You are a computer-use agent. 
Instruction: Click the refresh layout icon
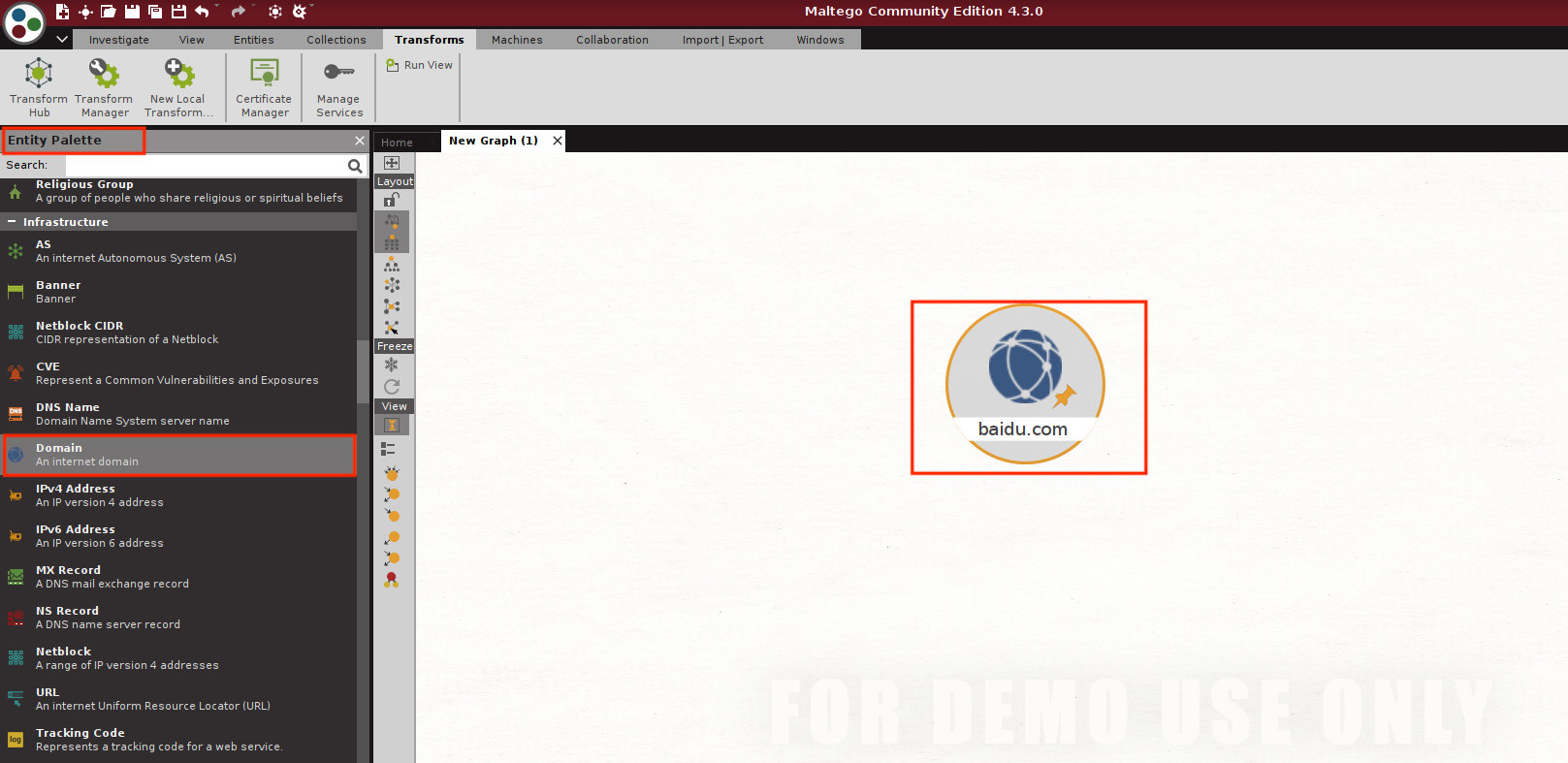392,387
